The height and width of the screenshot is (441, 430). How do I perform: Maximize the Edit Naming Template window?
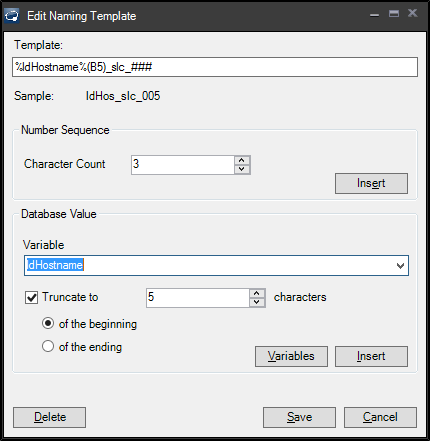click(x=394, y=13)
